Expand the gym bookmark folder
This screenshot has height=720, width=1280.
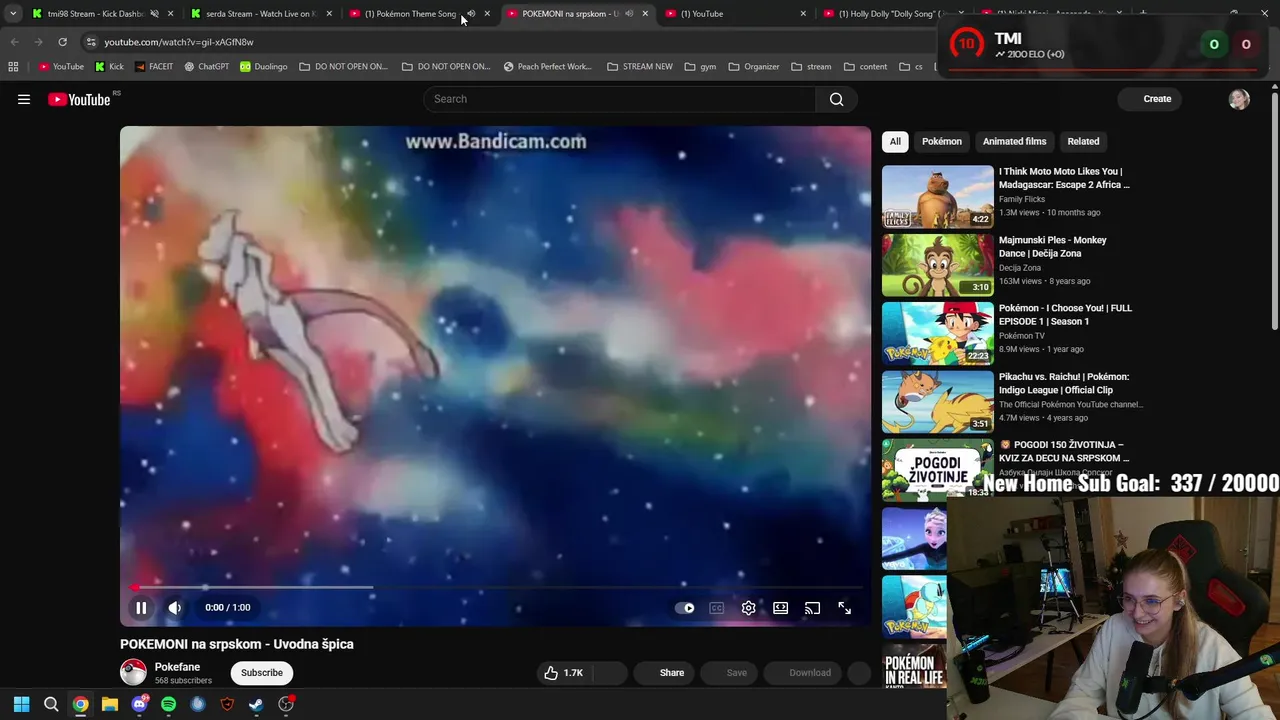[701, 67]
